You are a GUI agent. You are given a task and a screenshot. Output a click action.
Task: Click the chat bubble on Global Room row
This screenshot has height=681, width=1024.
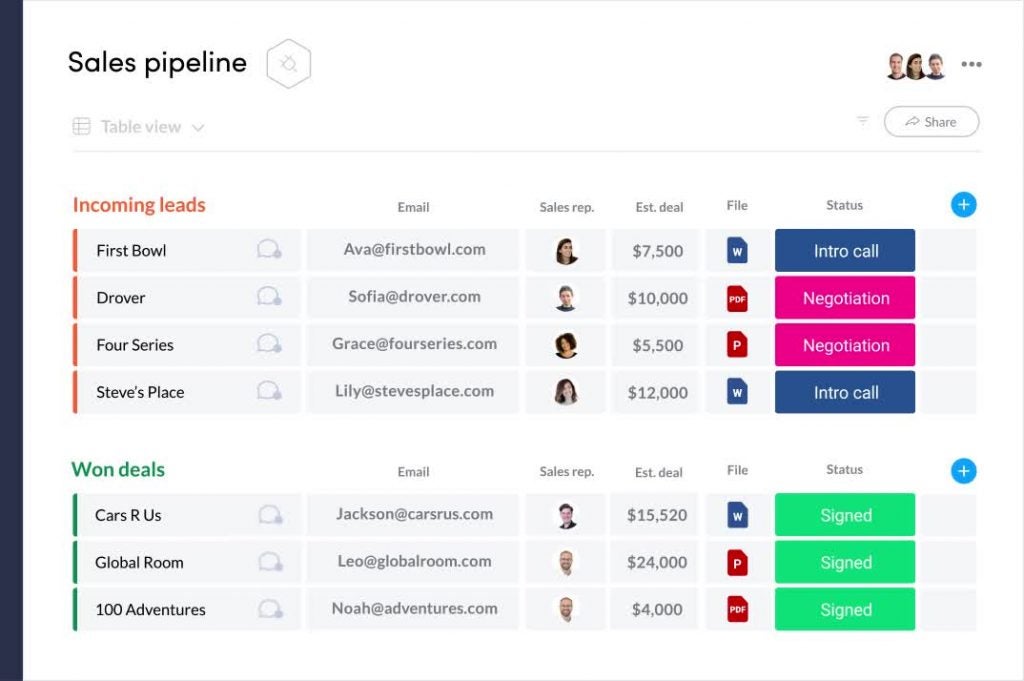coord(268,562)
